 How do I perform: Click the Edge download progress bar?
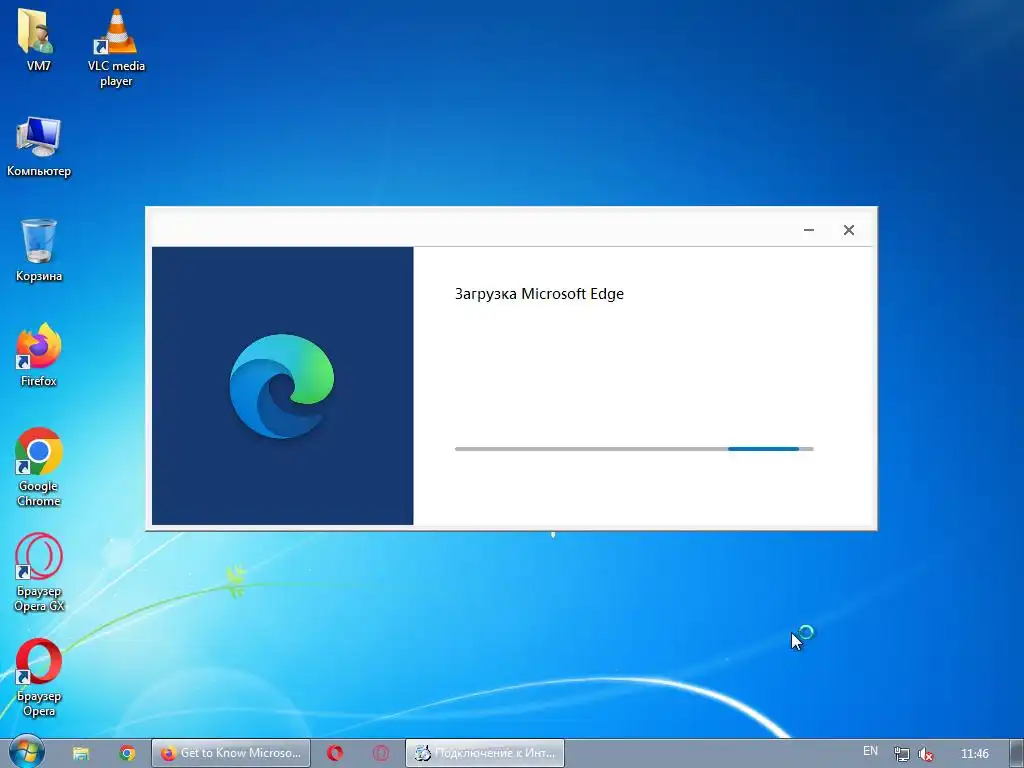634,449
